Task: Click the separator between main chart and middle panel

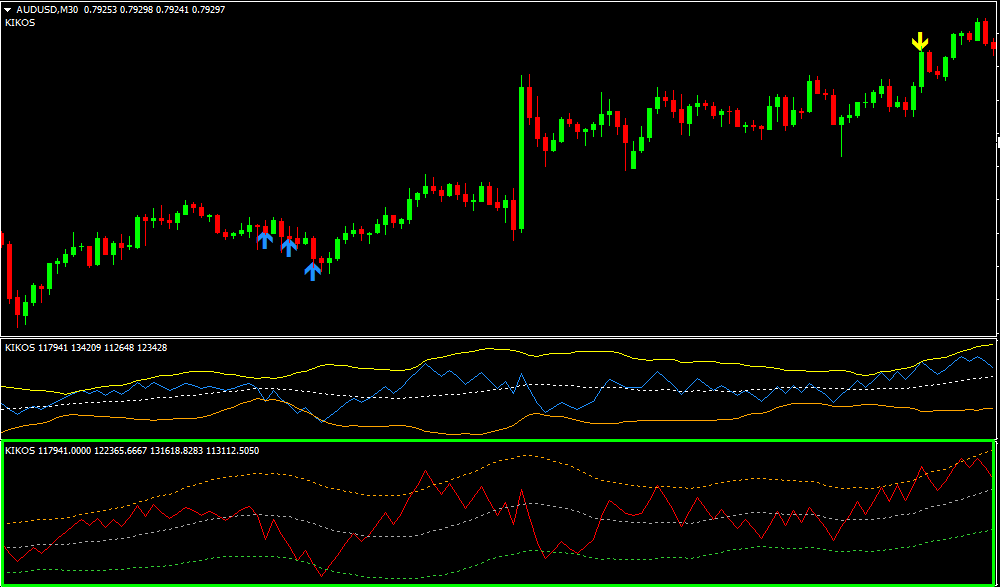Action: [500, 337]
